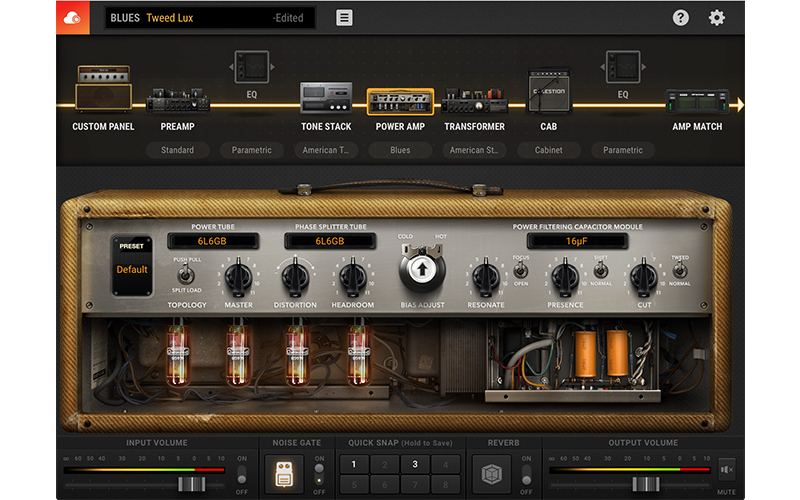Select the Preamp module icon
The height and width of the screenshot is (500, 800).
click(x=178, y=100)
